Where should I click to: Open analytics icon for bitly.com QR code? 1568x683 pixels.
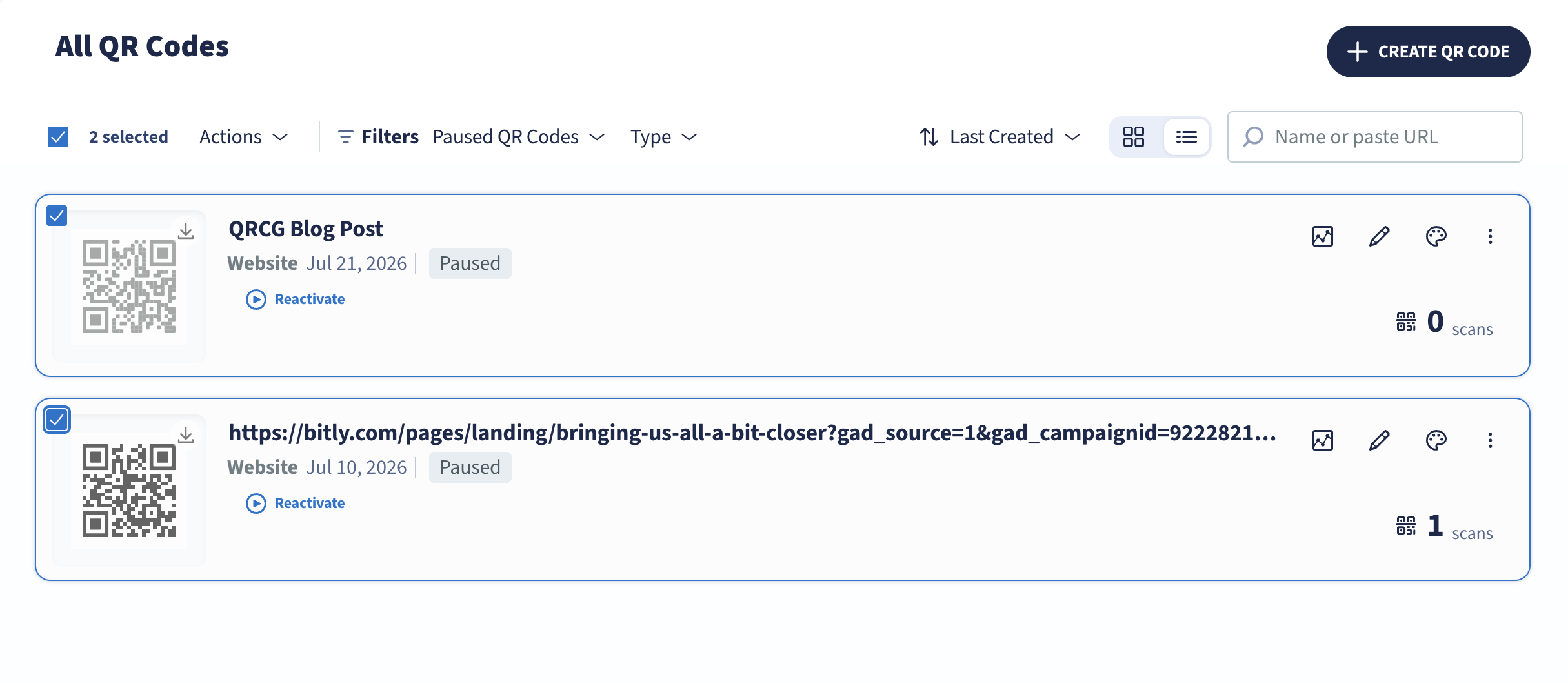[1322, 440]
